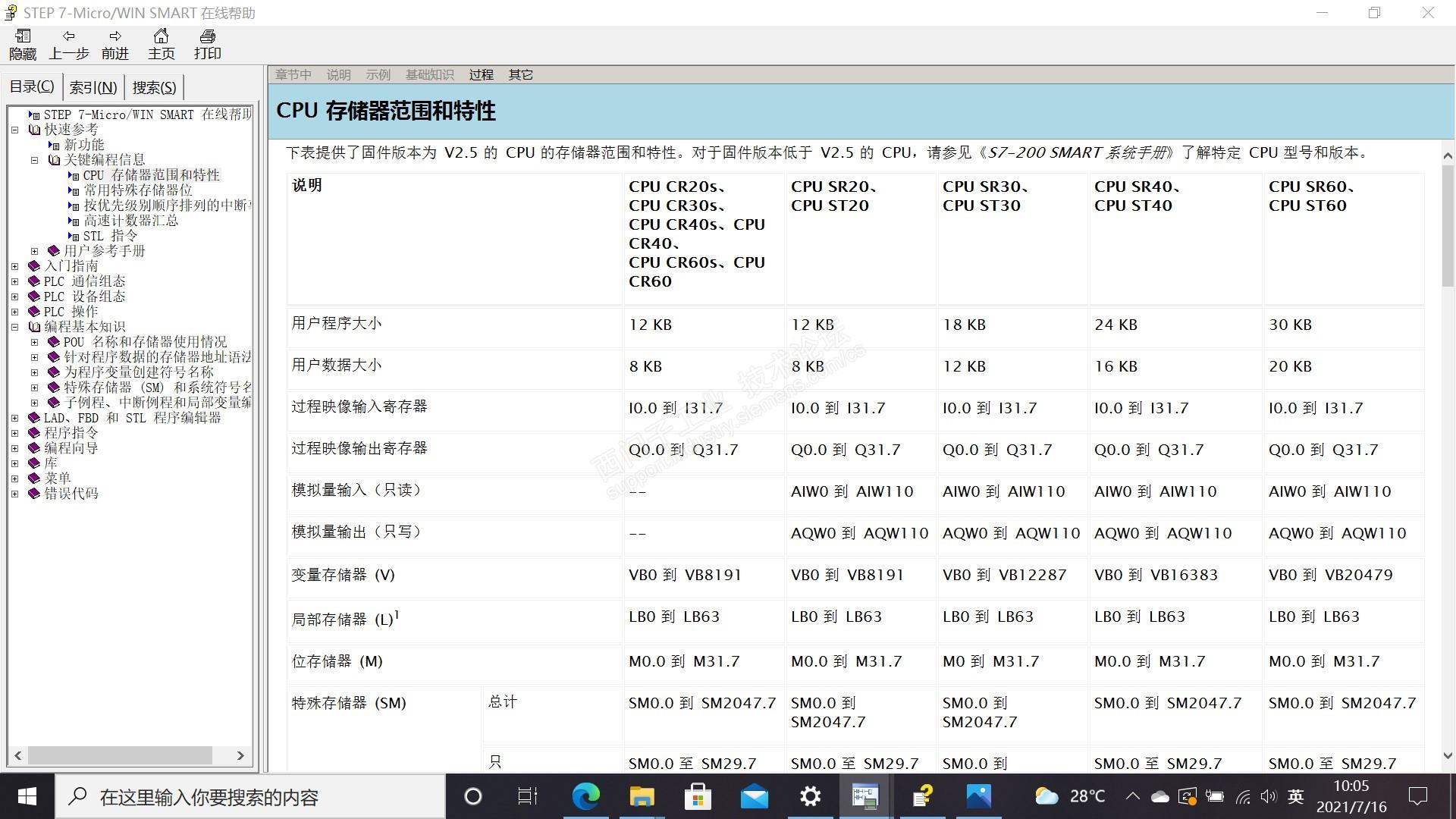Click the Print (打印) icon

coord(207,36)
